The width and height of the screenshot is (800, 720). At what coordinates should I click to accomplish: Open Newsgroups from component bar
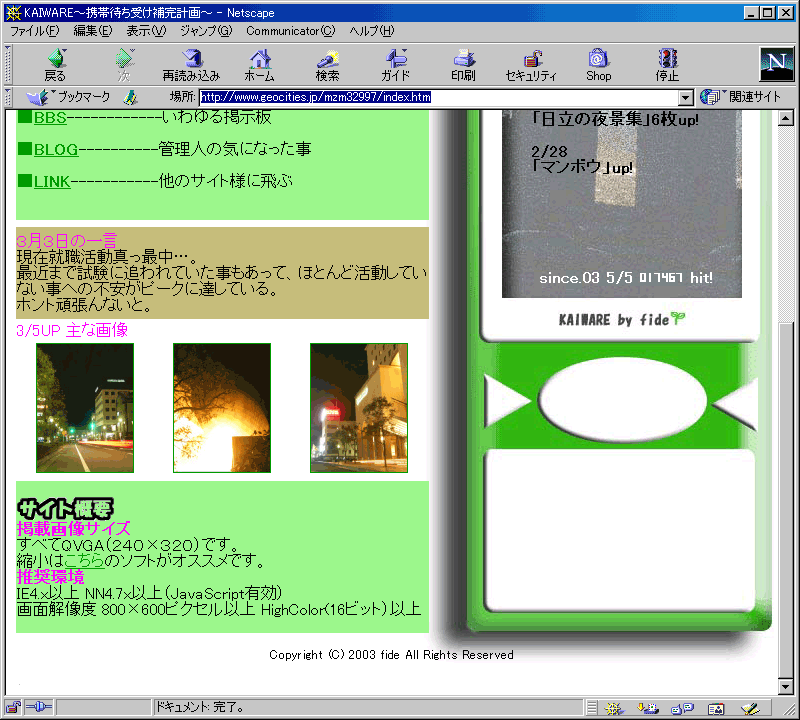point(682,708)
